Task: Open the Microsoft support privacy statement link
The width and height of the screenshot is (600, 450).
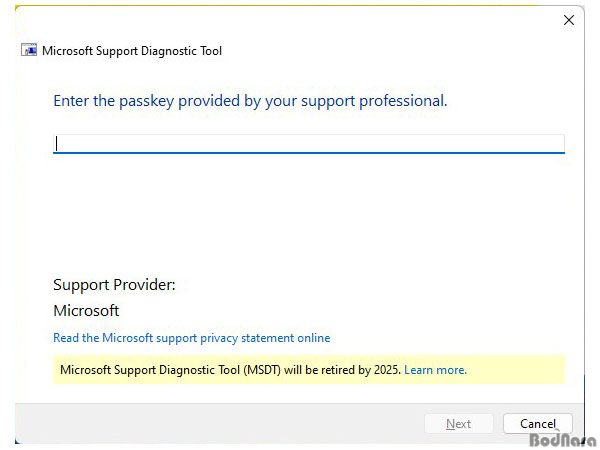Action: point(191,338)
